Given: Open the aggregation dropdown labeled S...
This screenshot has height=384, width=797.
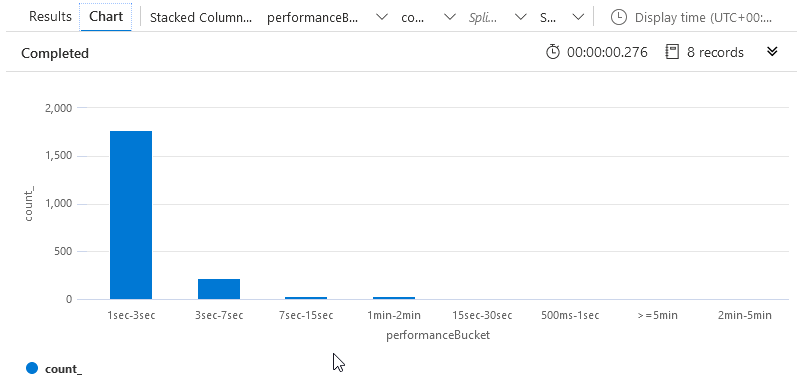Looking at the screenshot, I should [x=561, y=17].
